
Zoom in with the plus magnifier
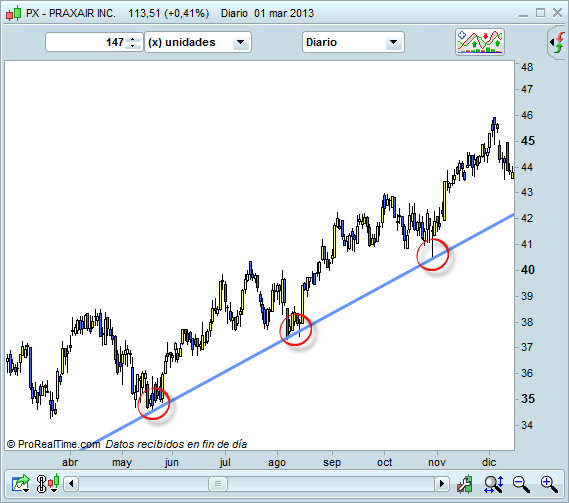click(x=549, y=484)
